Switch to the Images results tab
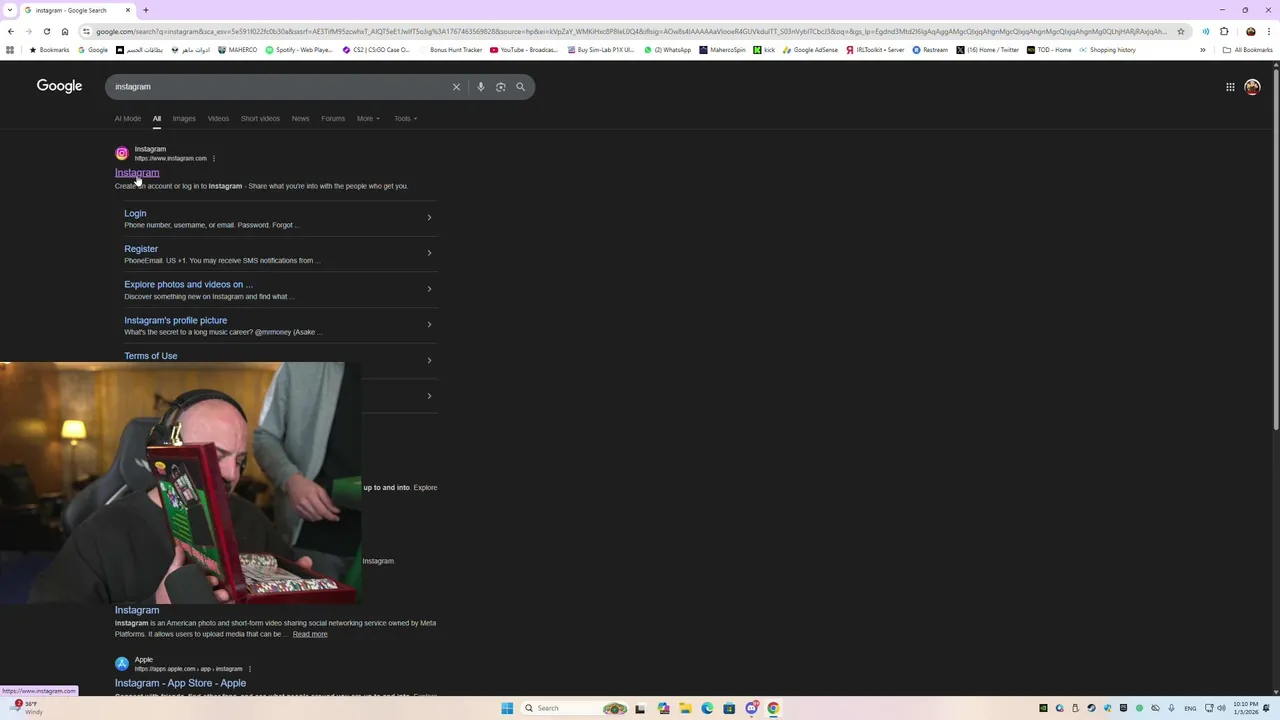The height and width of the screenshot is (720, 1280). coord(184,118)
